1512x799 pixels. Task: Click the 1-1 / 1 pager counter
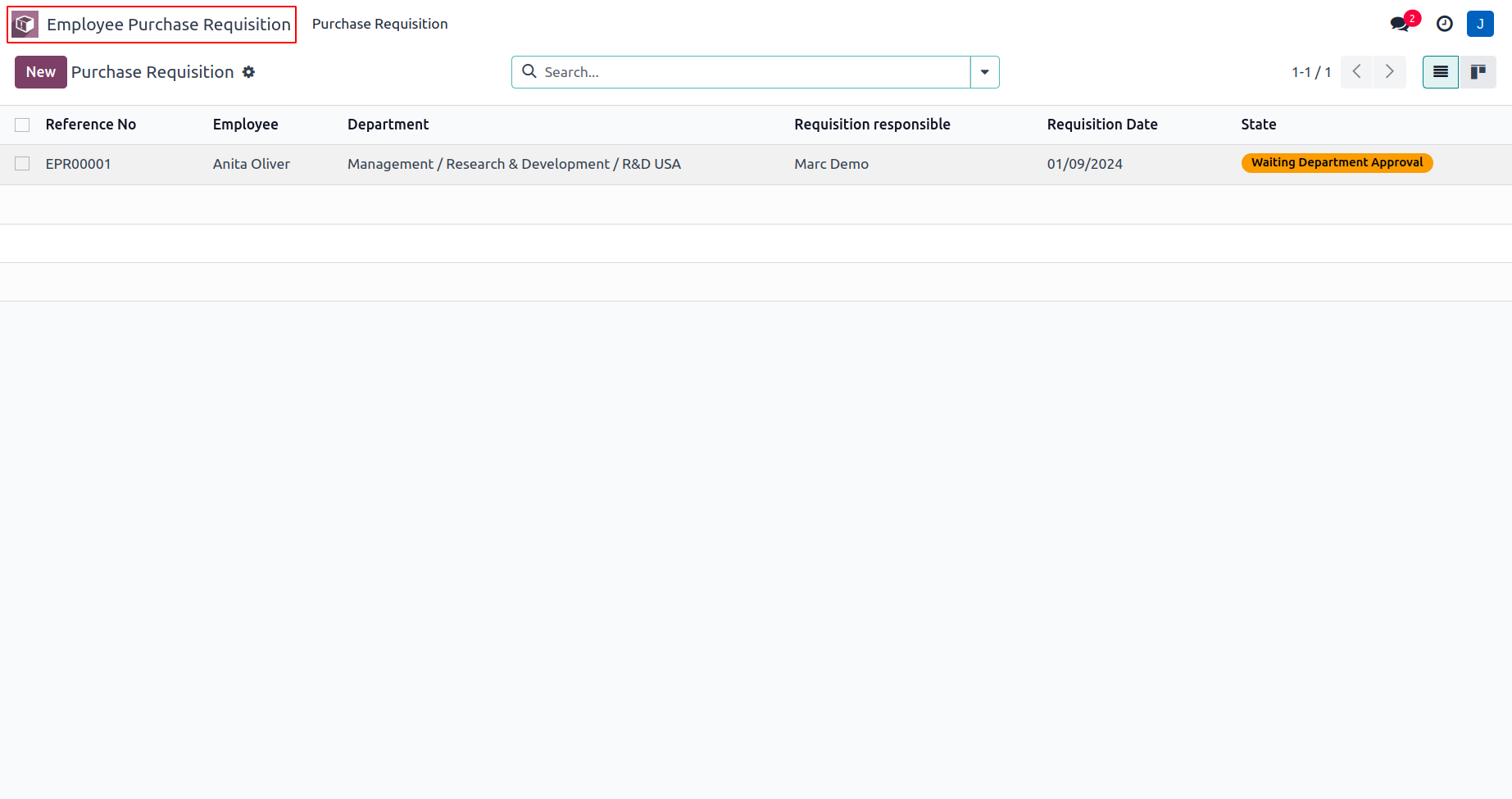click(x=1311, y=72)
